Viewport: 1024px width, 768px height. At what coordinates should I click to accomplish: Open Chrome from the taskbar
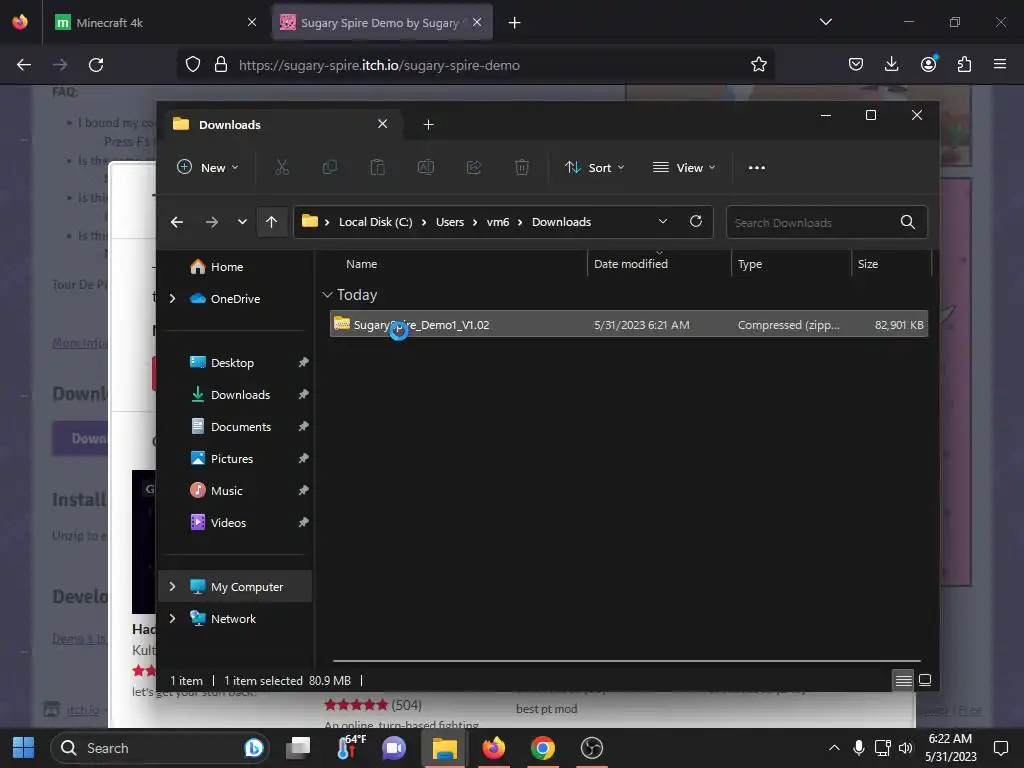(x=543, y=748)
